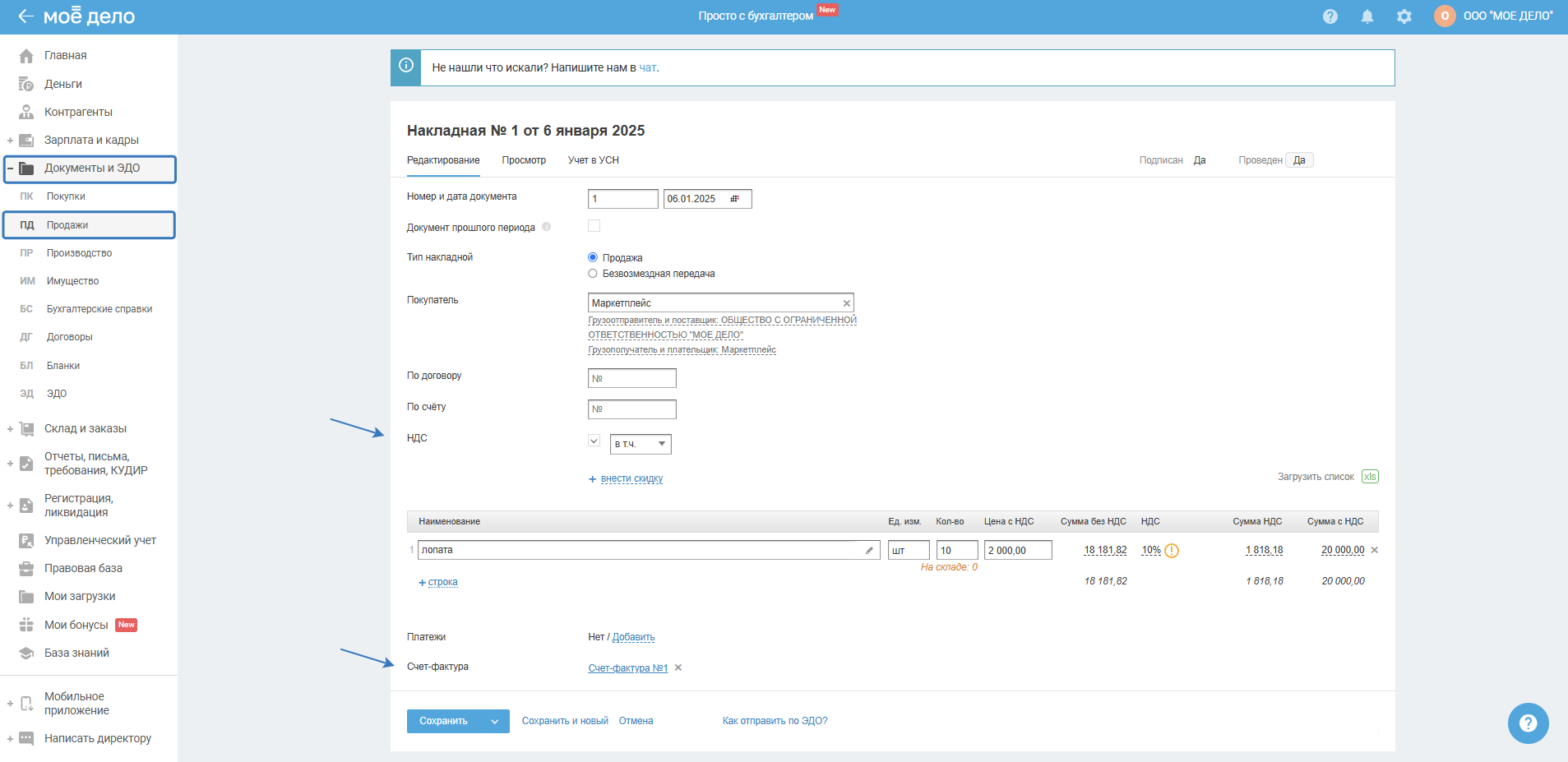Click the orange company avatar icon
Screen dimensions: 1568x762
point(1445,16)
